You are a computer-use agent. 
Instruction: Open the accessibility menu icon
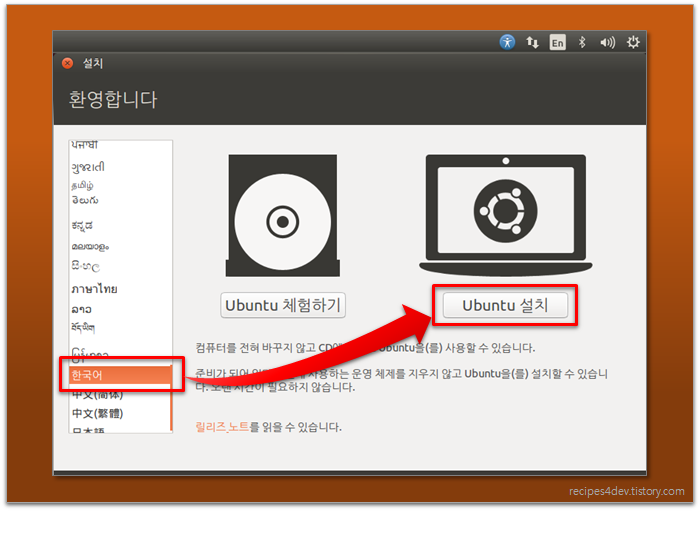(x=507, y=42)
